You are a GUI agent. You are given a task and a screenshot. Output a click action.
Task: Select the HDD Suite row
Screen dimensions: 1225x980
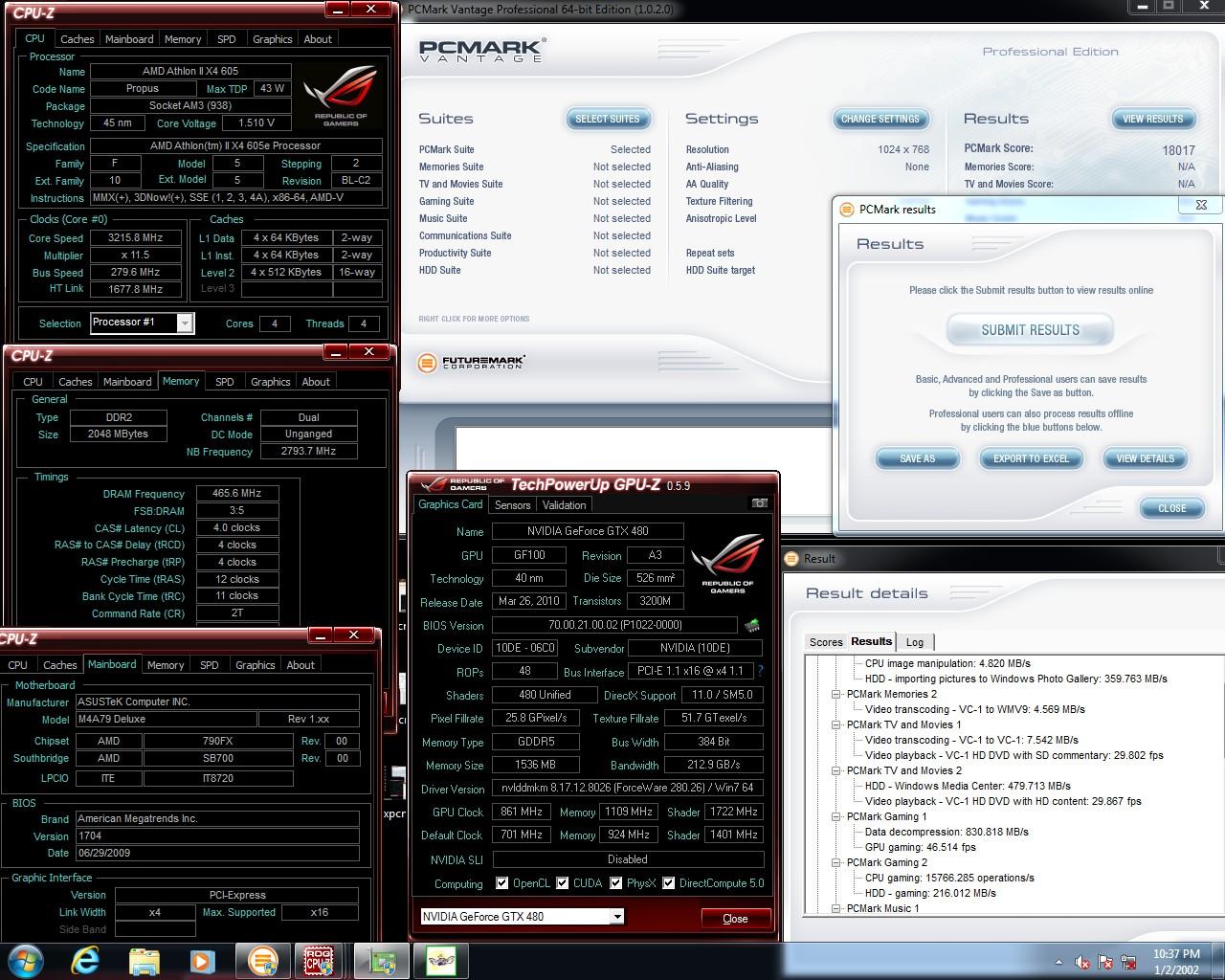point(534,270)
